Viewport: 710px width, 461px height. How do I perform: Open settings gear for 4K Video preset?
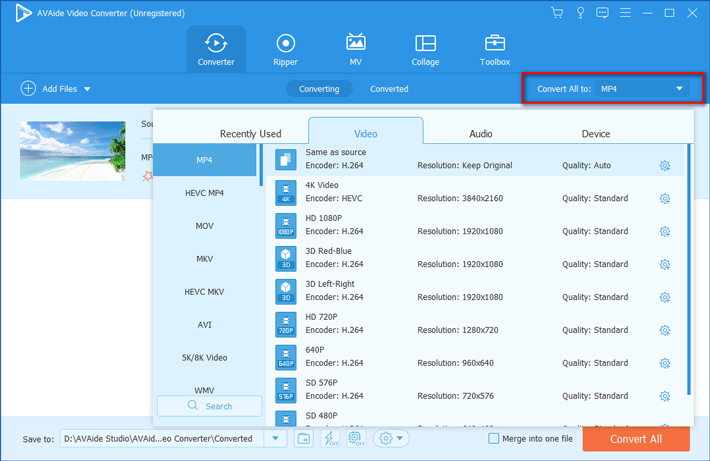tap(665, 199)
